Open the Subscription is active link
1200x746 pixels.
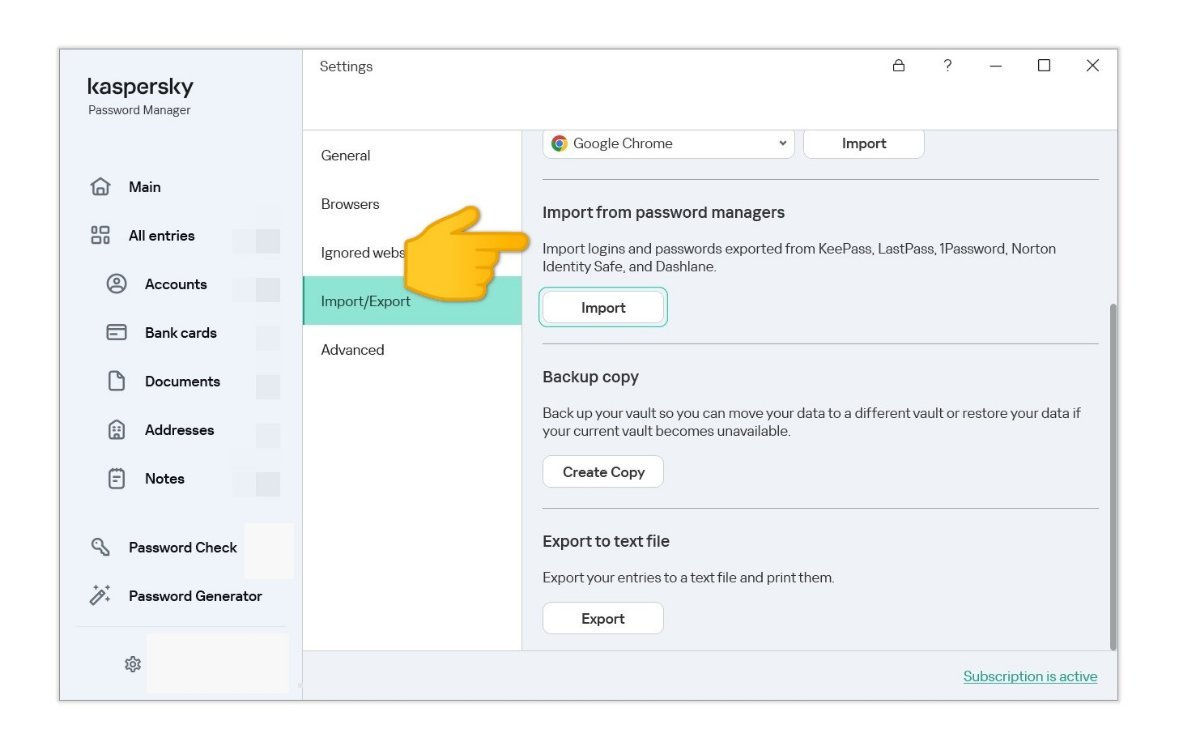click(x=1030, y=677)
